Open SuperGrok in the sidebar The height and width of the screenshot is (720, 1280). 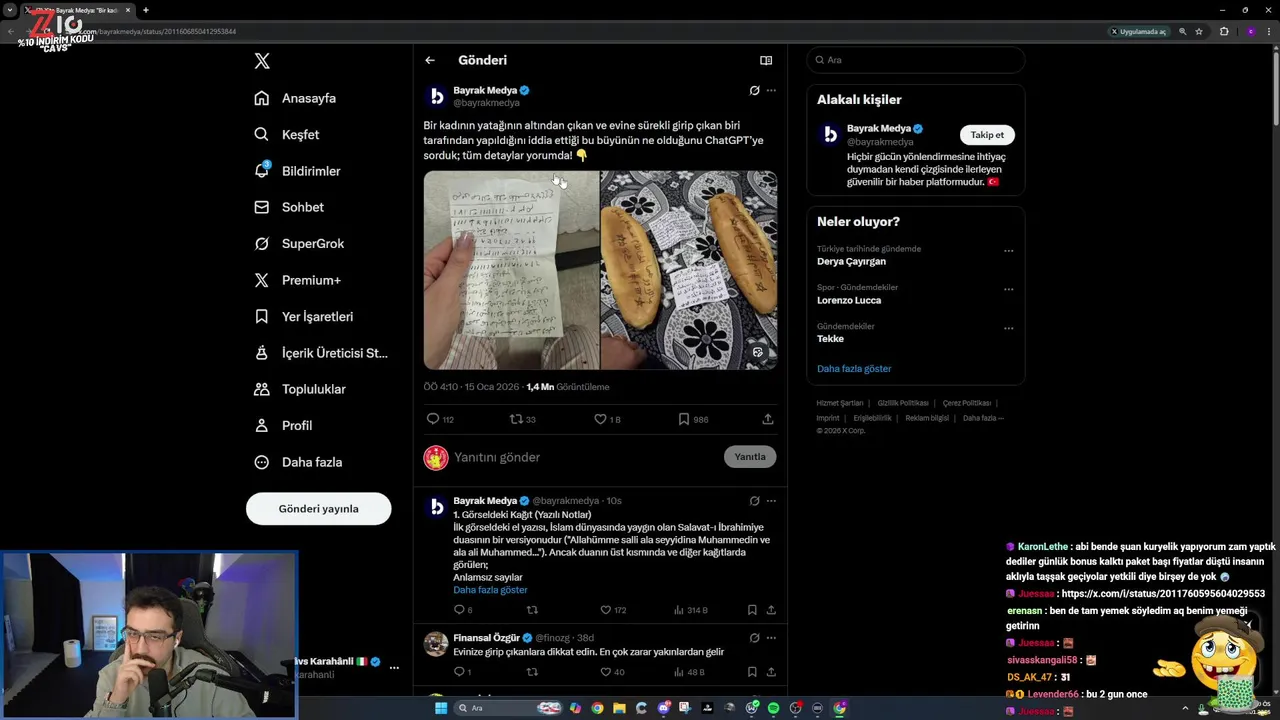coord(299,243)
